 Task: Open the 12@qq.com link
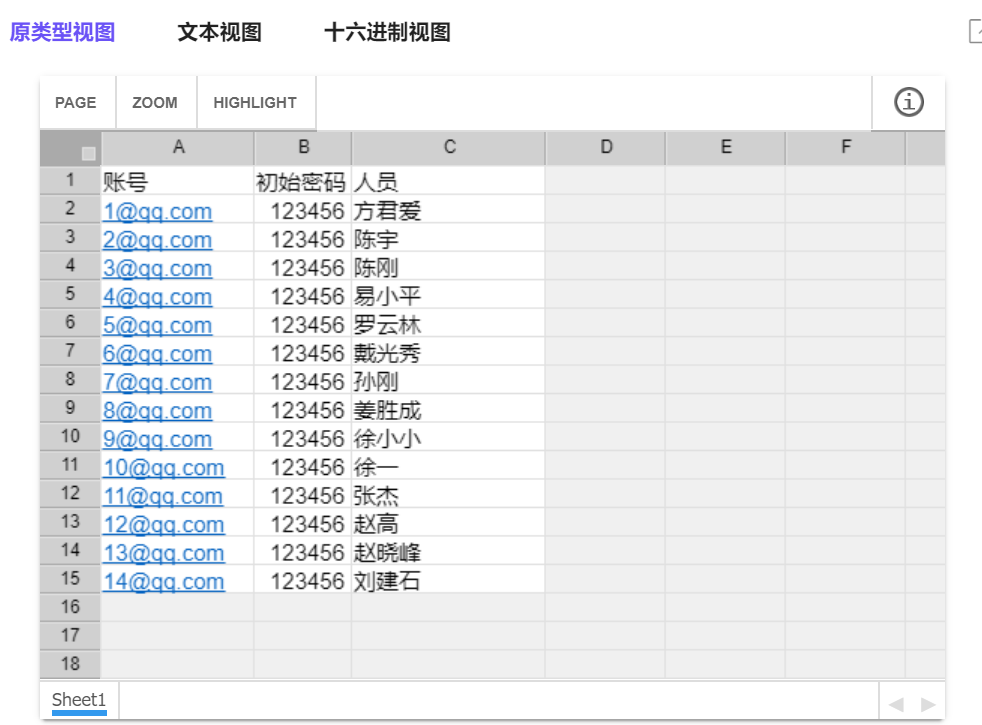163,525
